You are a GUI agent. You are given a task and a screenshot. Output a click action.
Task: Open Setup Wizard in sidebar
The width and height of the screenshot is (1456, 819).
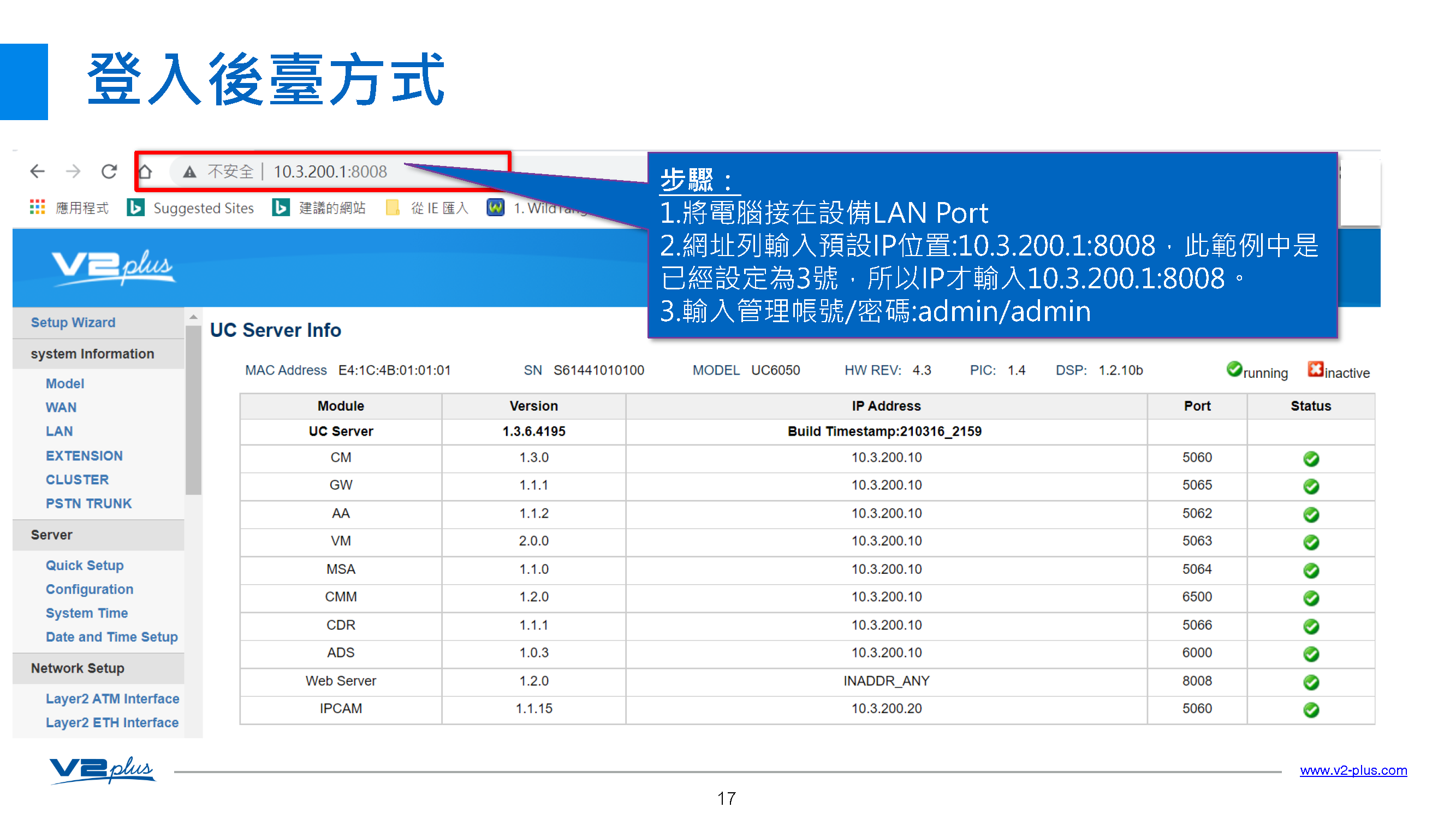(73, 322)
